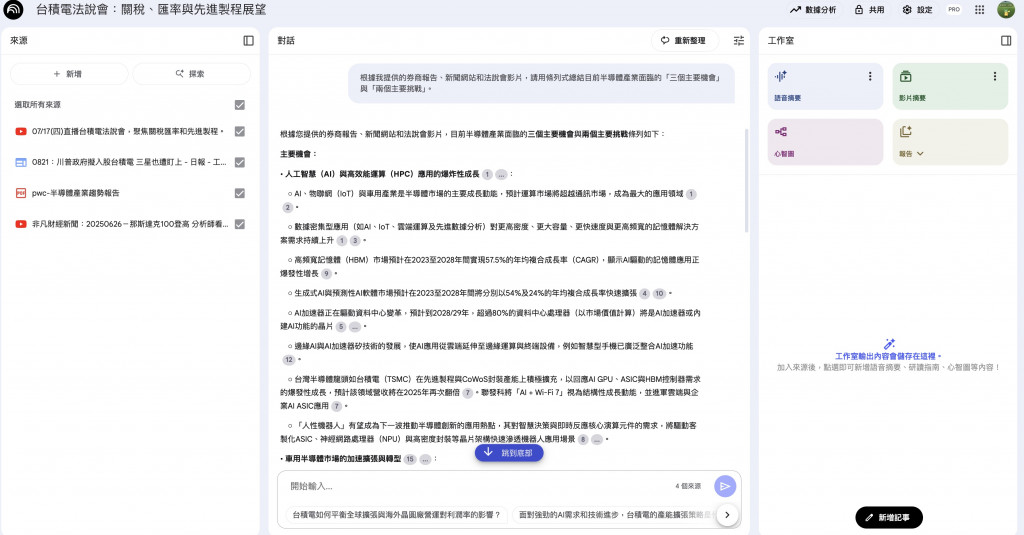Create 心智圖 mind map
Screen dimensions: 1024x535
[825, 142]
